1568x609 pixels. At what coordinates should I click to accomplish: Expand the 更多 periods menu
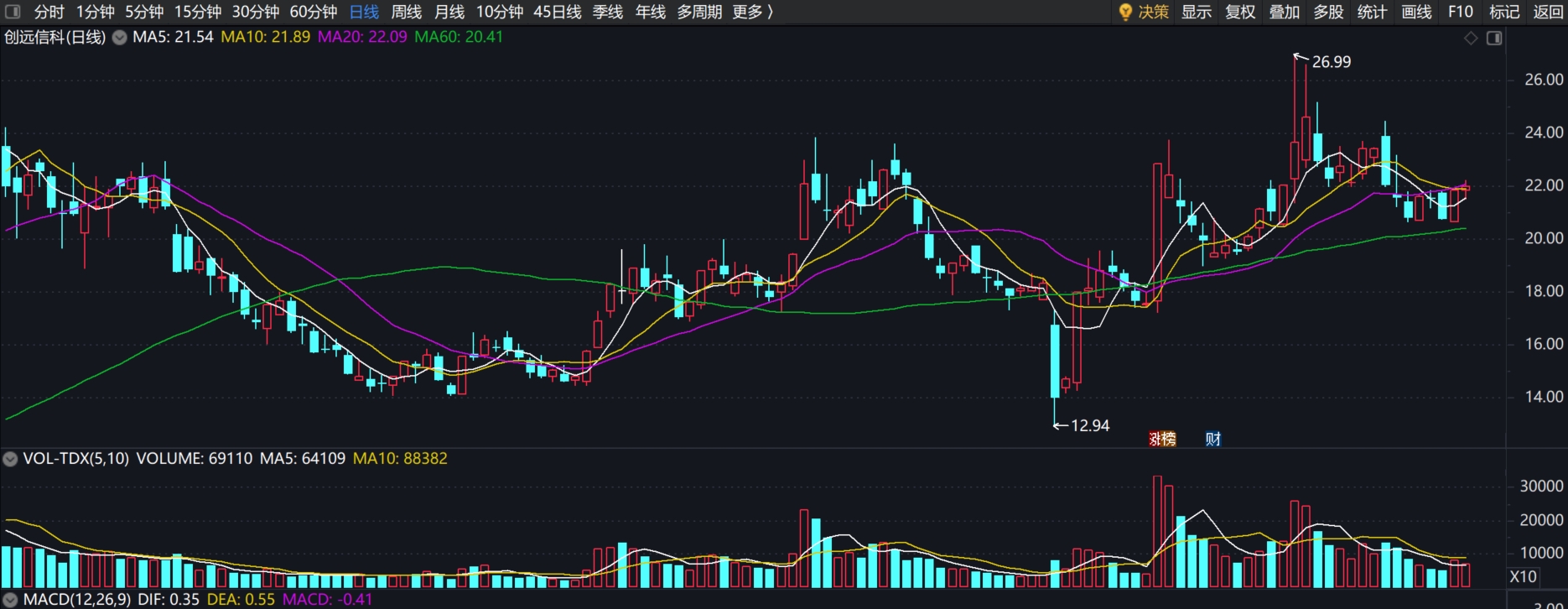point(753,12)
